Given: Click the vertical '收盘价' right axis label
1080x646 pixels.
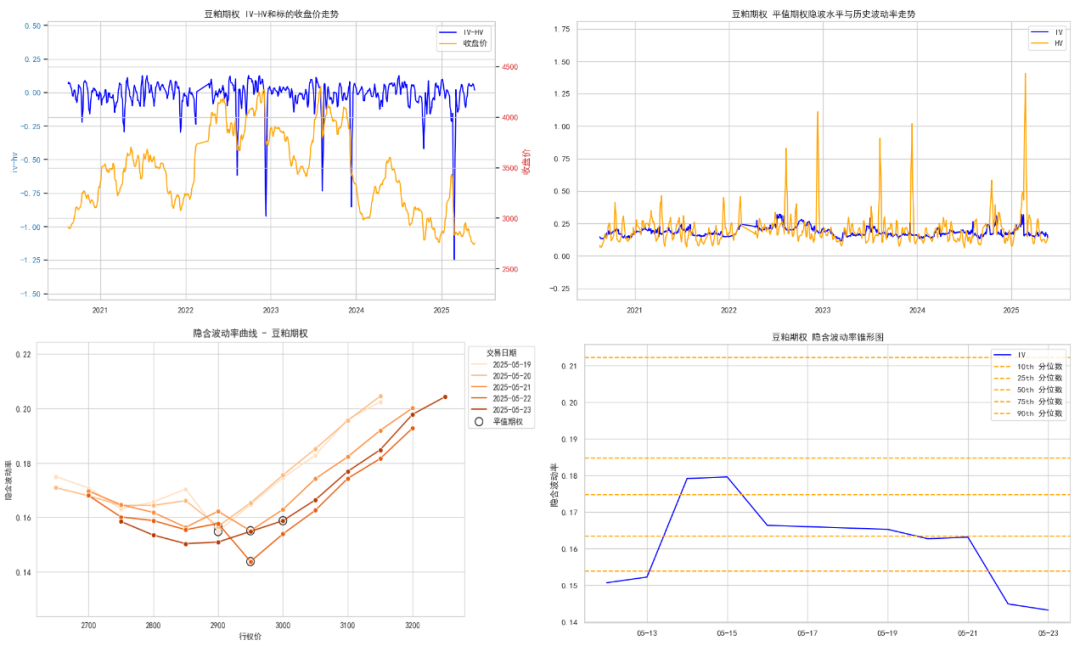Looking at the screenshot, I should click(x=526, y=162).
